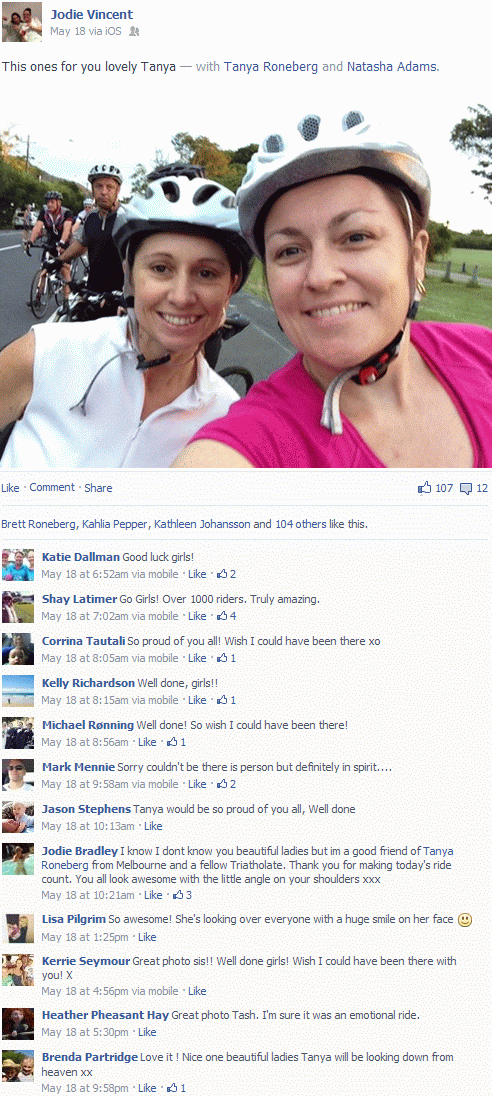Click the Comment link under the photo

(x=52, y=488)
